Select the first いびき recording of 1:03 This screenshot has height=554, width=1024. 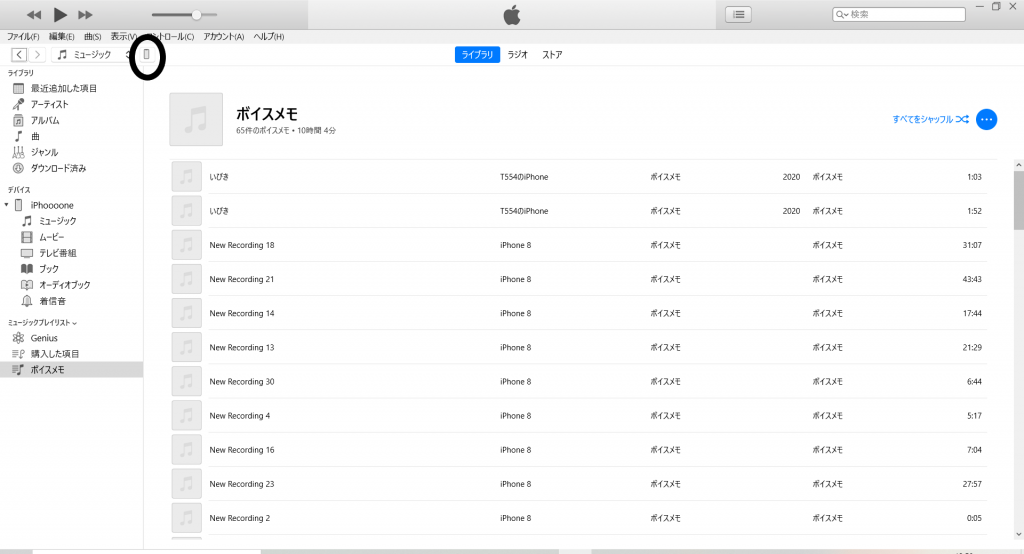pos(579,177)
